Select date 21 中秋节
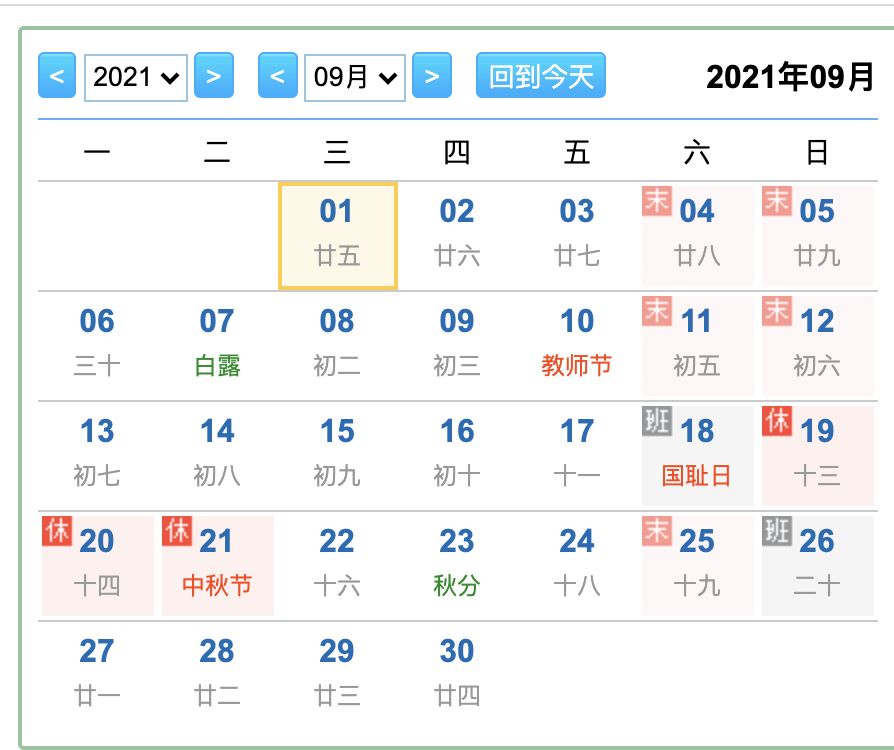 (x=217, y=566)
